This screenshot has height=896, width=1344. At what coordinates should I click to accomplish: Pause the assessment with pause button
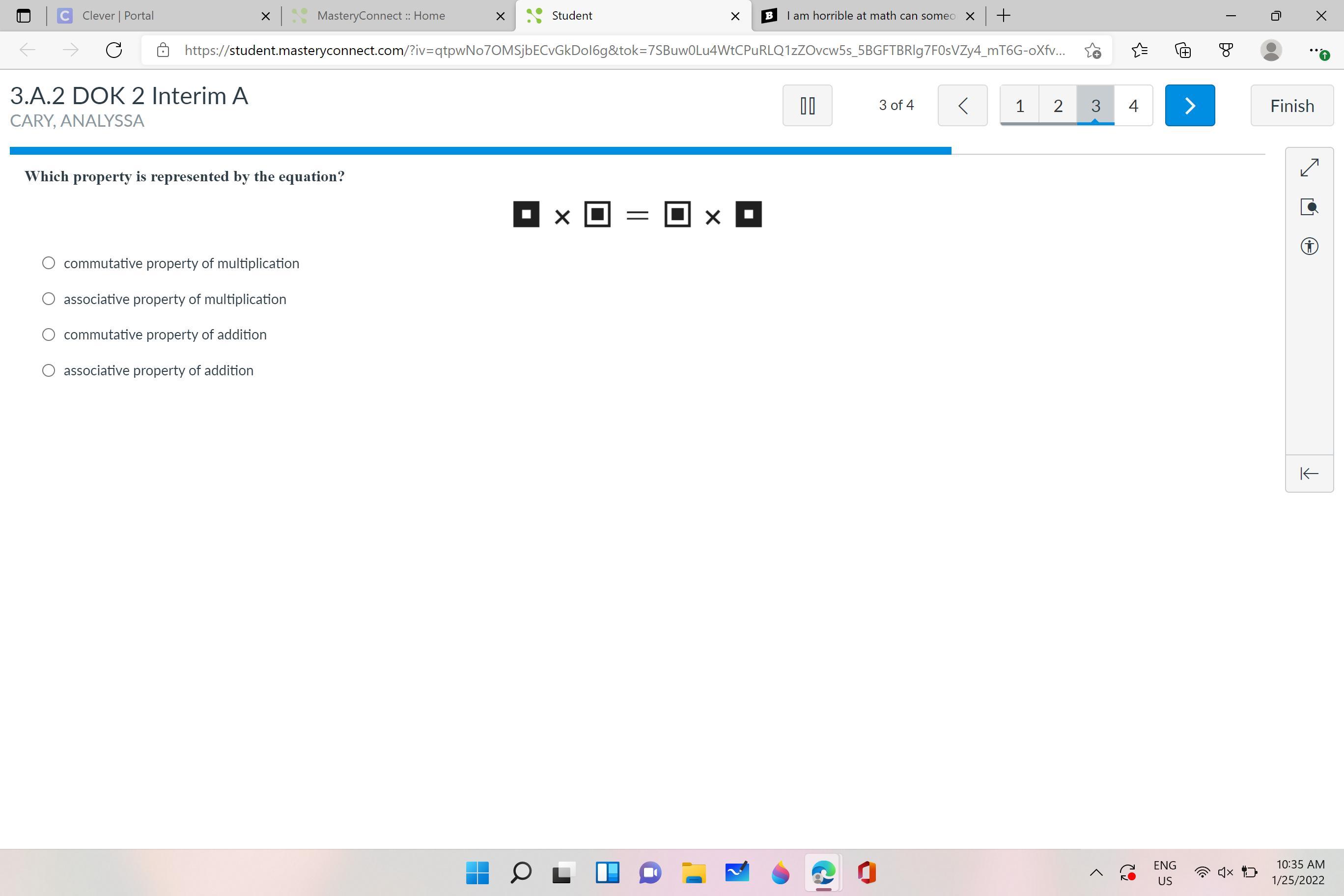pyautogui.click(x=807, y=106)
